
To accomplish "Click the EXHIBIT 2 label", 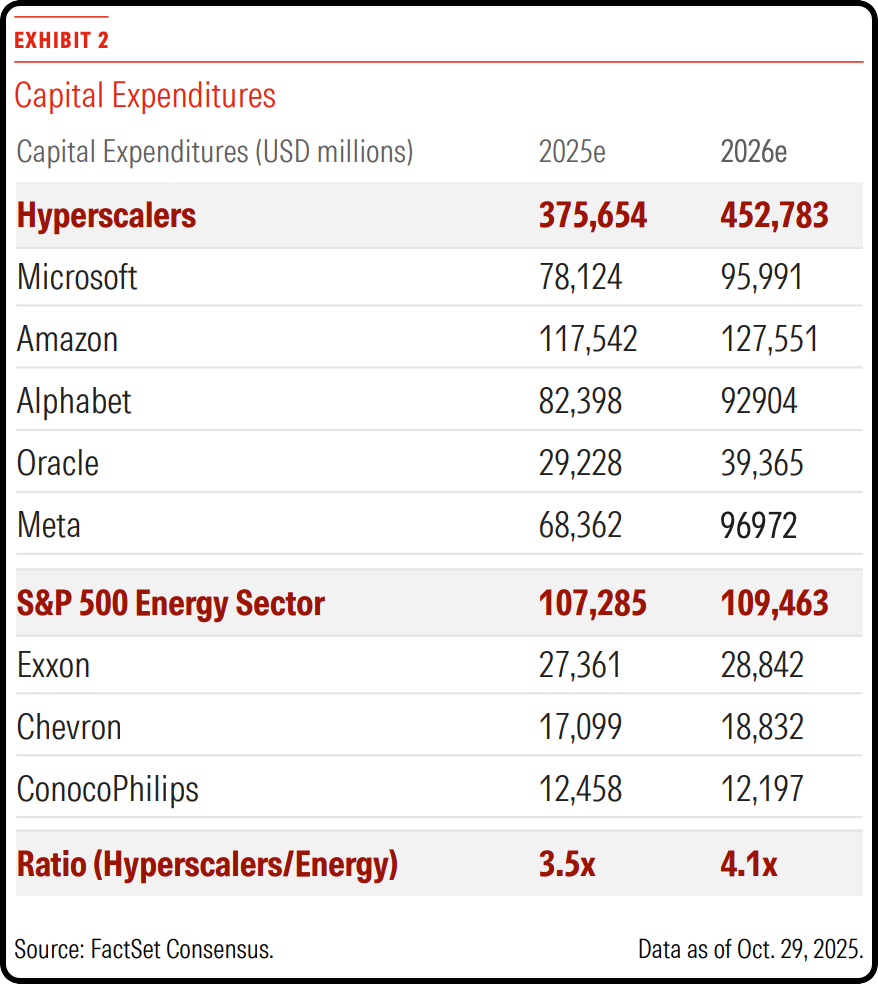I will 62,40.
